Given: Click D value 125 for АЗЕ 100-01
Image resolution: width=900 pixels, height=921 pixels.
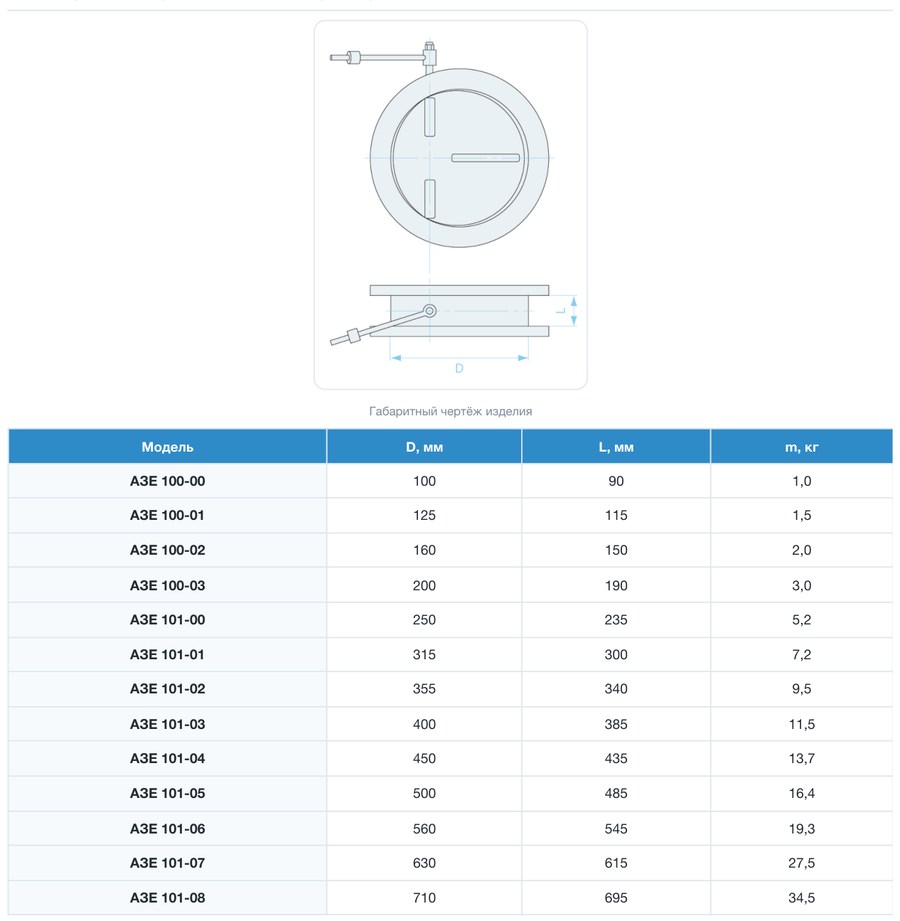Looking at the screenshot, I should point(424,515).
